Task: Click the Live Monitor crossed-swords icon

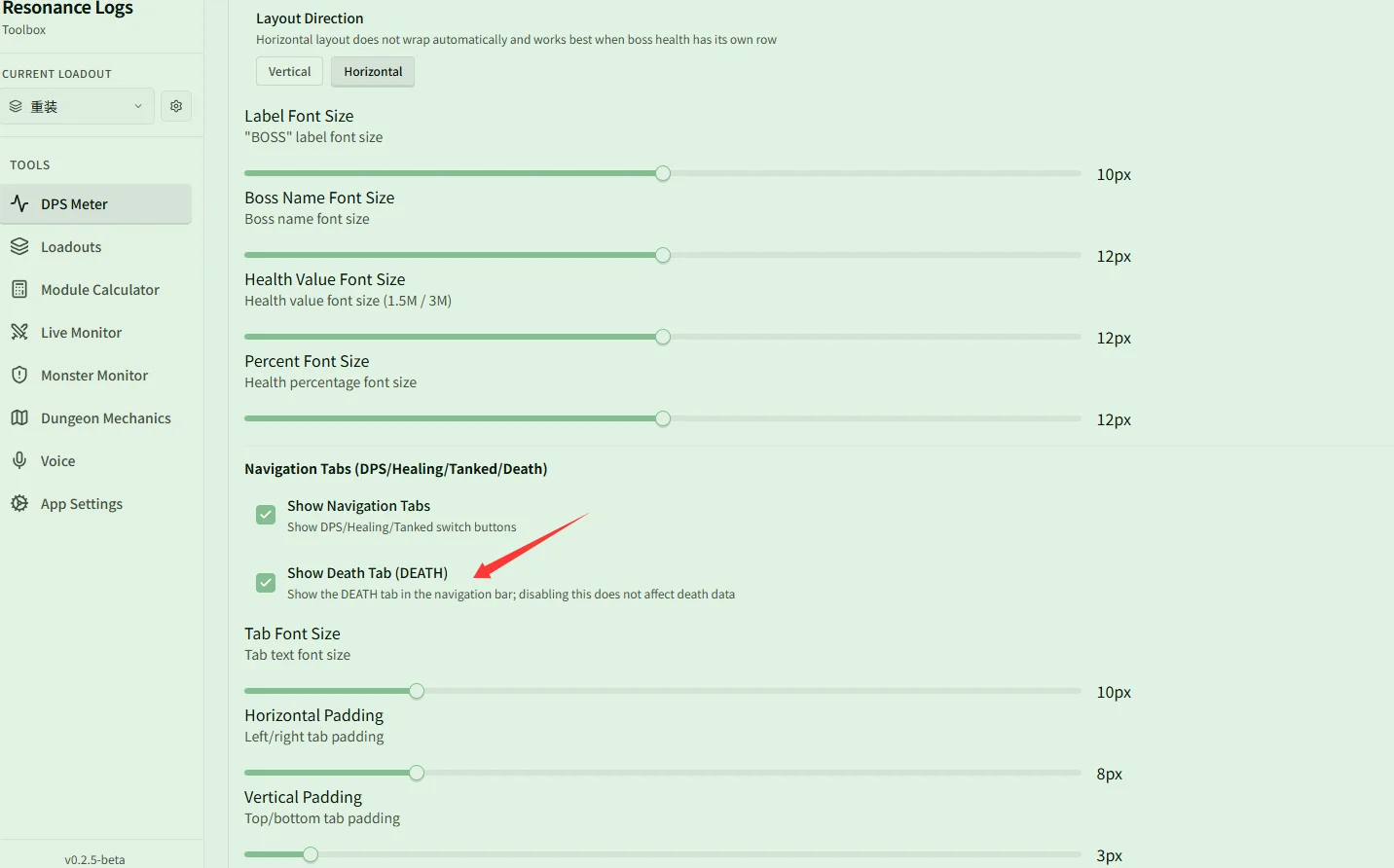Action: click(19, 332)
